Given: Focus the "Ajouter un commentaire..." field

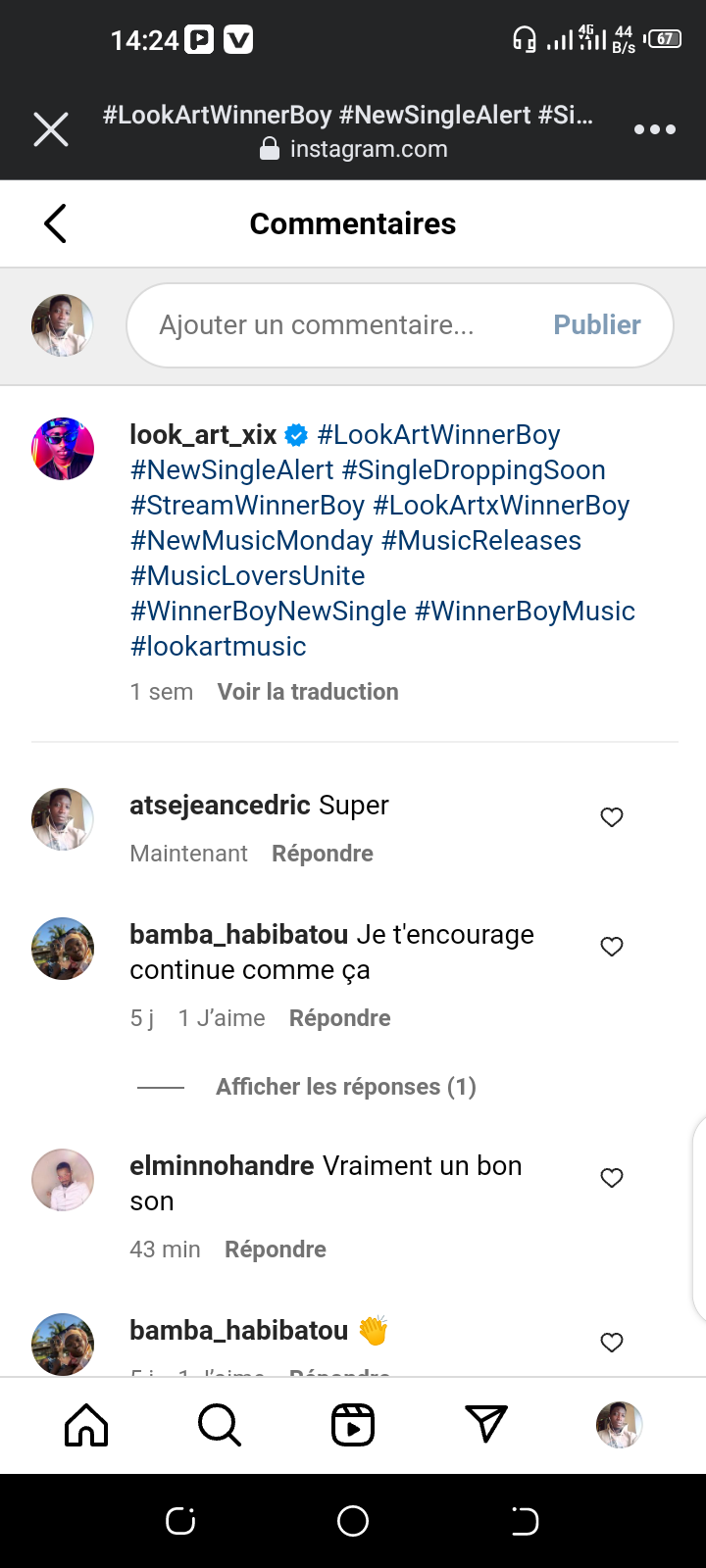Looking at the screenshot, I should tap(333, 325).
